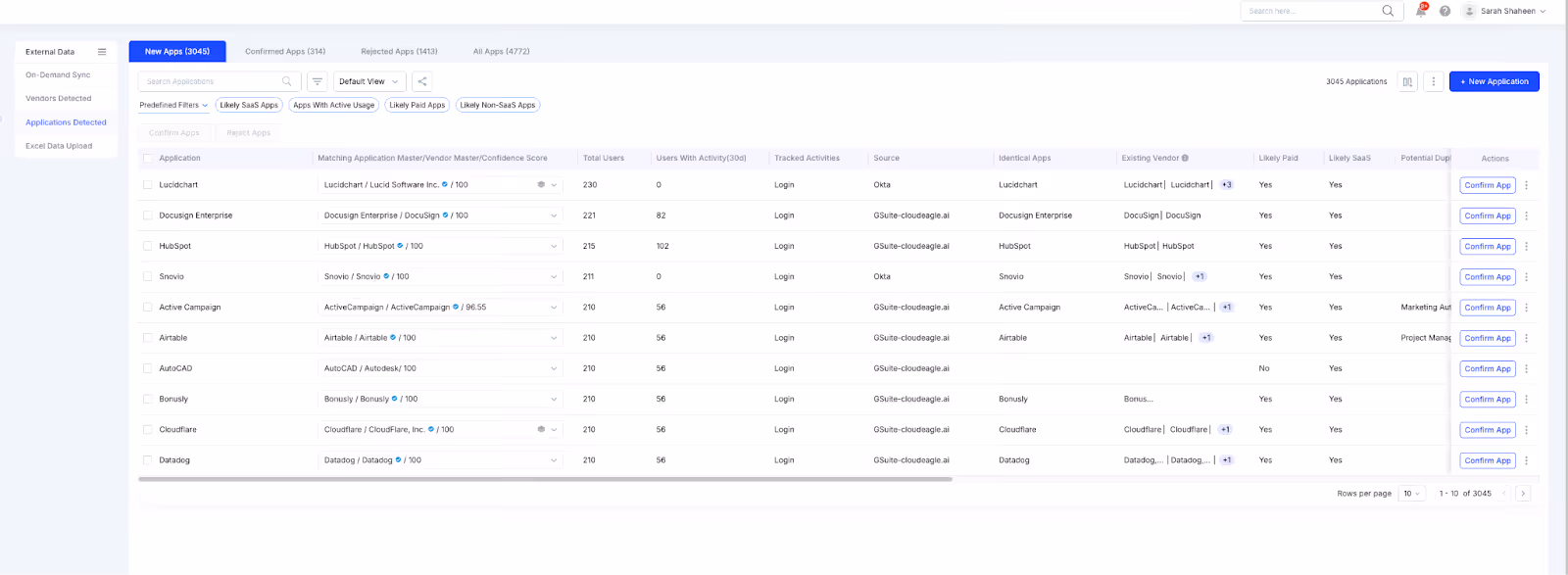
Task: Open row menu for Docusign Enterprise
Action: (x=1526, y=216)
